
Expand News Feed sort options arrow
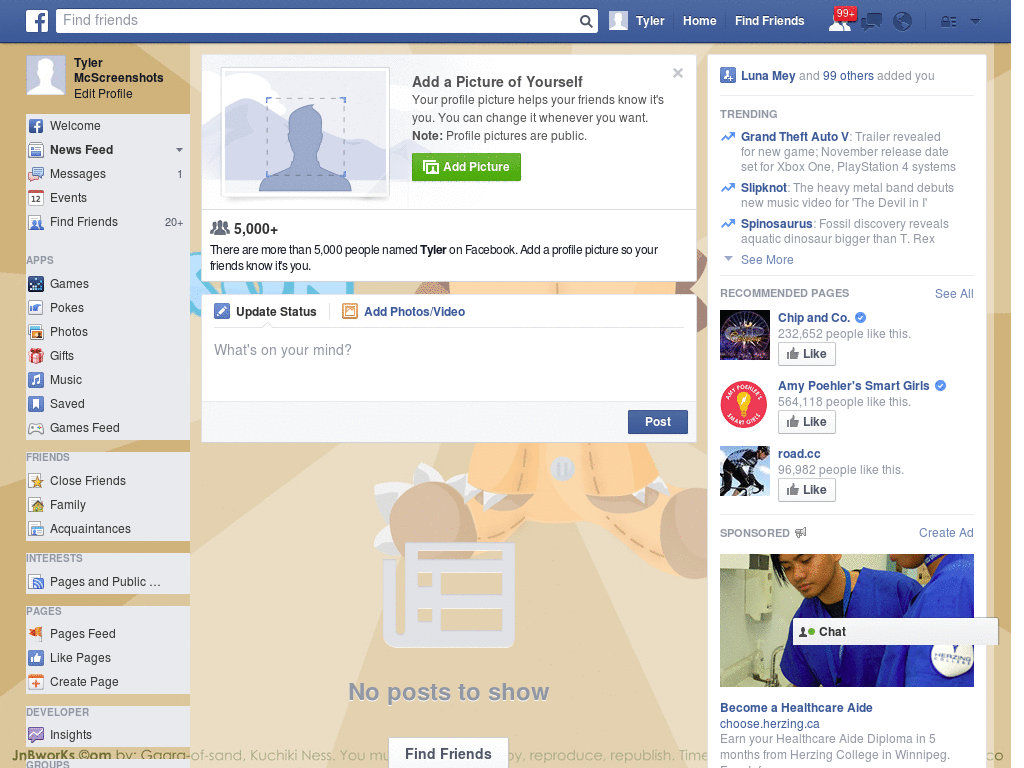tap(179, 150)
